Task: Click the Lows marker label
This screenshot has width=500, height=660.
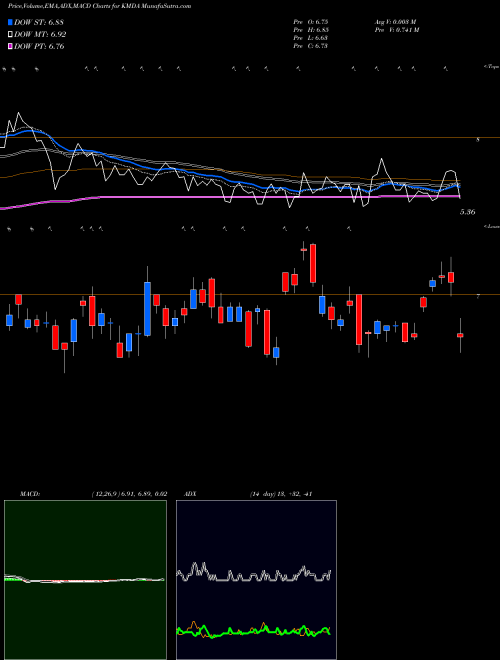Action: 492,226
